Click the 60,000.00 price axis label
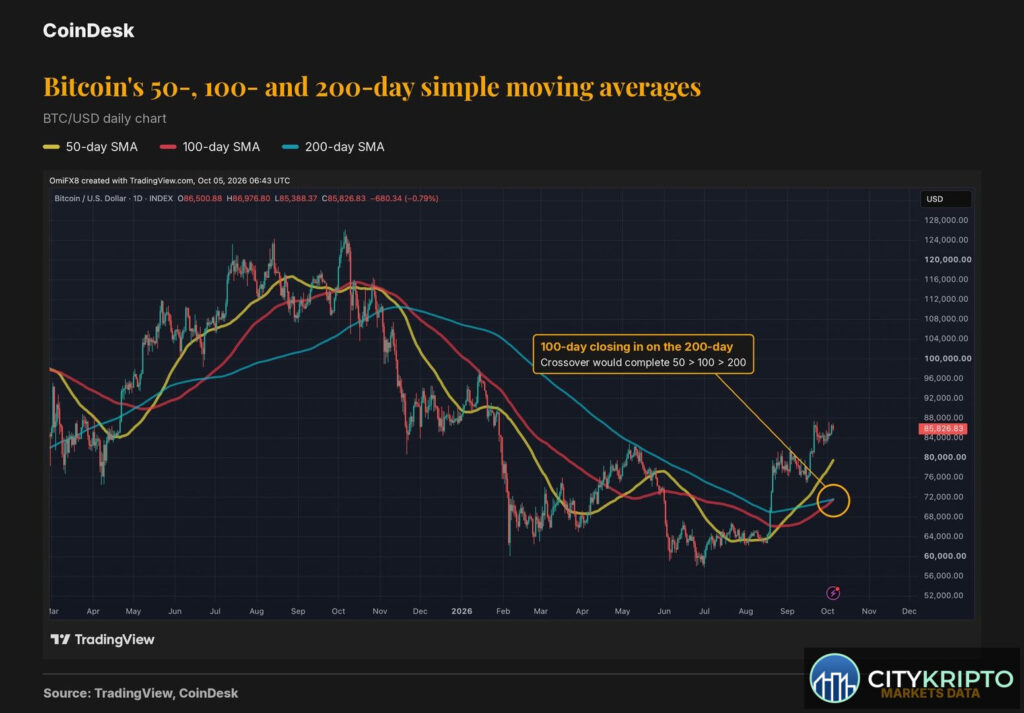 click(945, 556)
